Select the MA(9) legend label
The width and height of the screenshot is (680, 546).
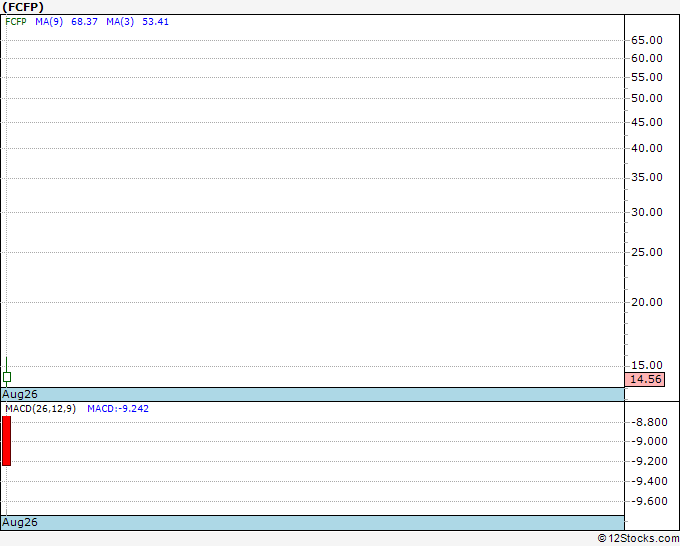coord(49,22)
